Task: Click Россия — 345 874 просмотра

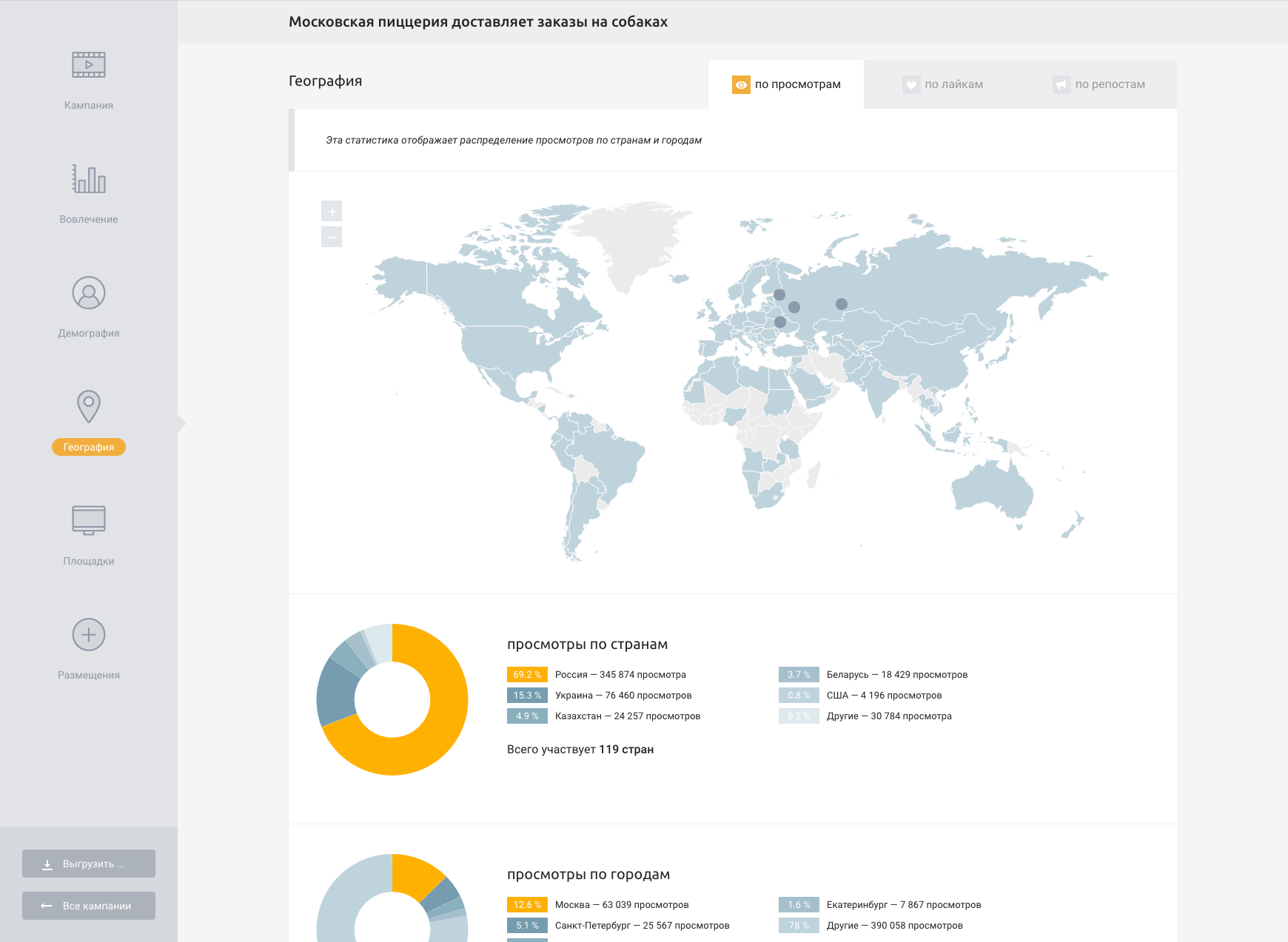Action: (x=620, y=675)
